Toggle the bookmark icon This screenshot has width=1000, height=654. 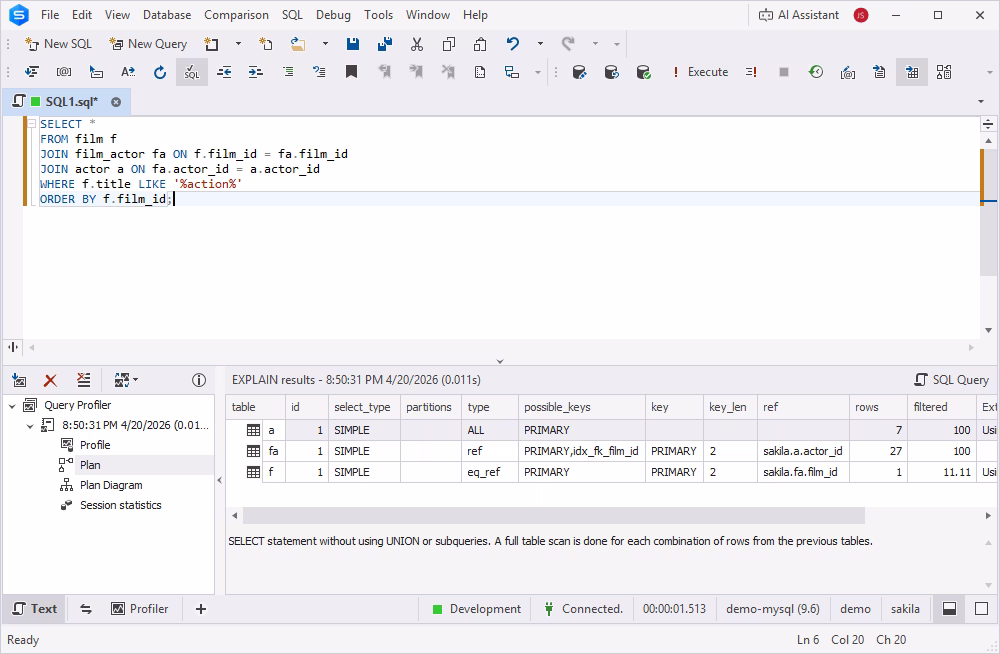[x=351, y=72]
